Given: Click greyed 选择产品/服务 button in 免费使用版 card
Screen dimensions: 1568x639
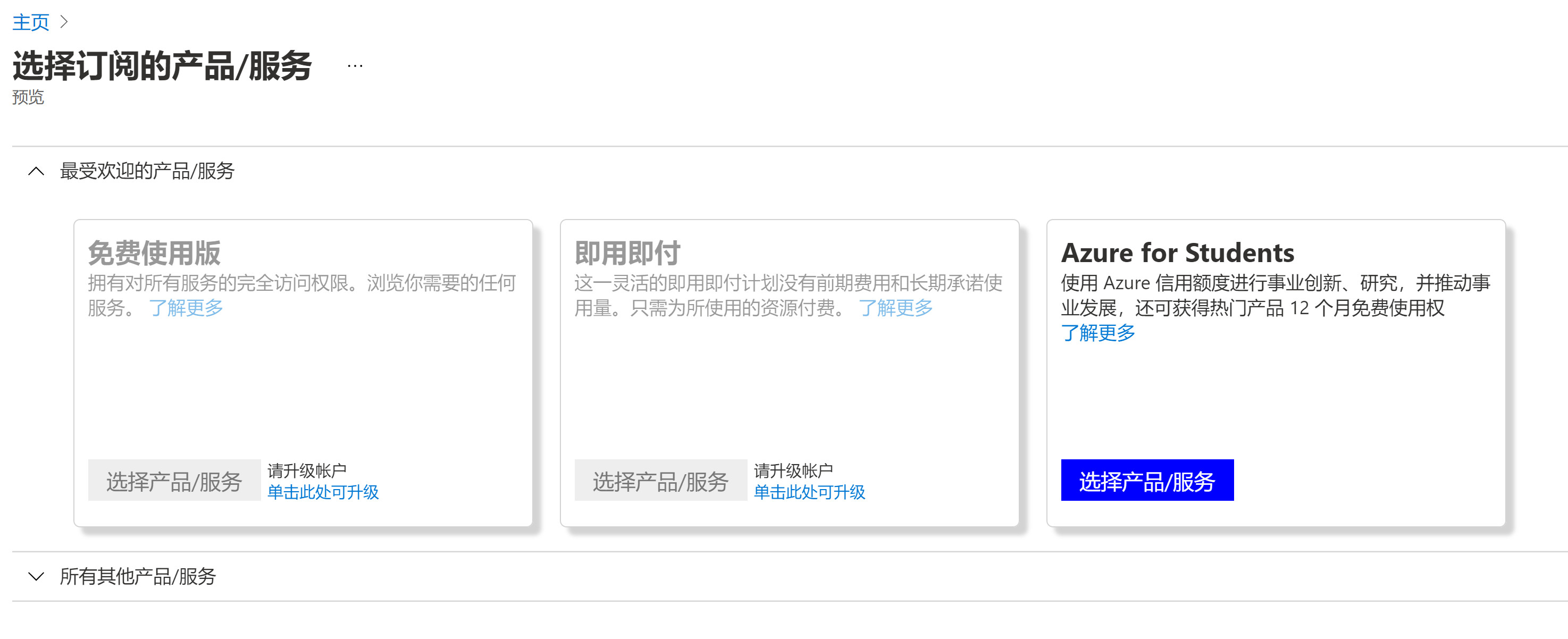Looking at the screenshot, I should point(174,481).
